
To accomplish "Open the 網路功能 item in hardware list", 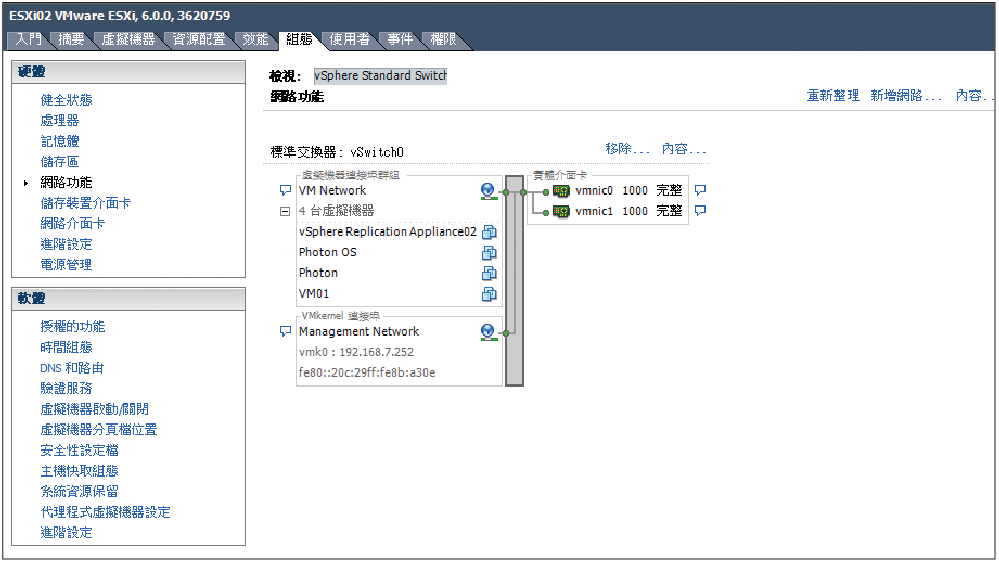I will (66, 183).
